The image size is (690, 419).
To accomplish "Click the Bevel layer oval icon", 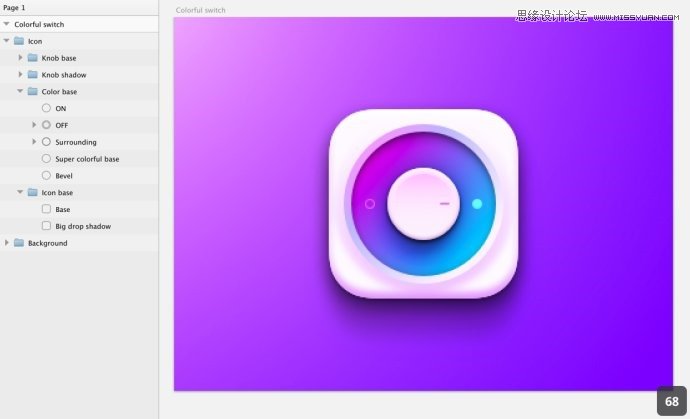I will pyautogui.click(x=46, y=175).
